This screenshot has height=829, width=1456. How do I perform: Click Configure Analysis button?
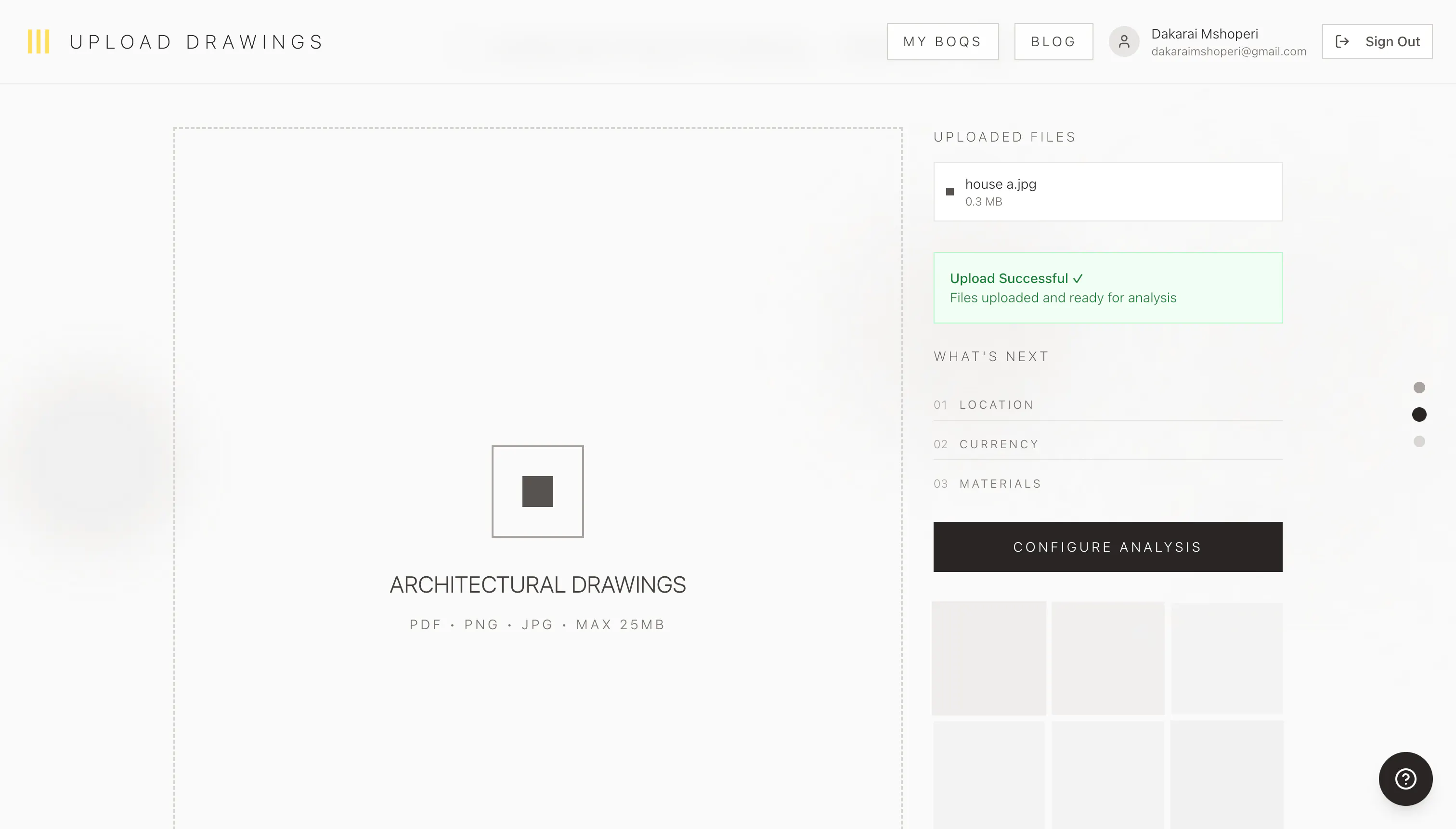pos(1107,546)
